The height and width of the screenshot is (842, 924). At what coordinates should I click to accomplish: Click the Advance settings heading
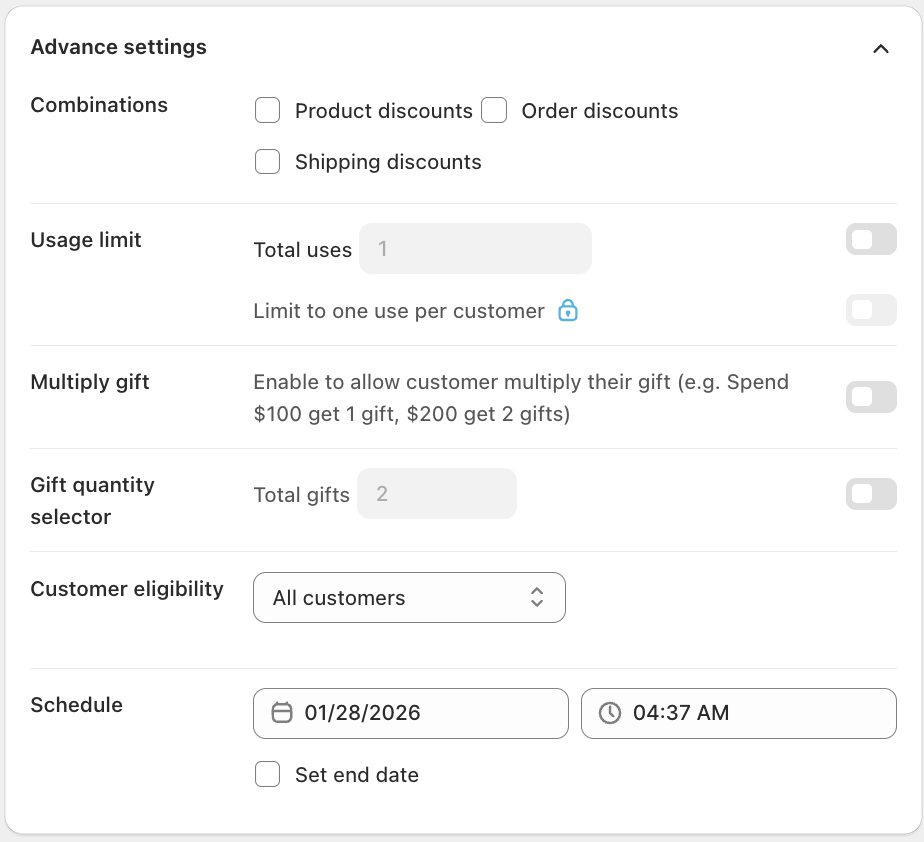coord(119,47)
